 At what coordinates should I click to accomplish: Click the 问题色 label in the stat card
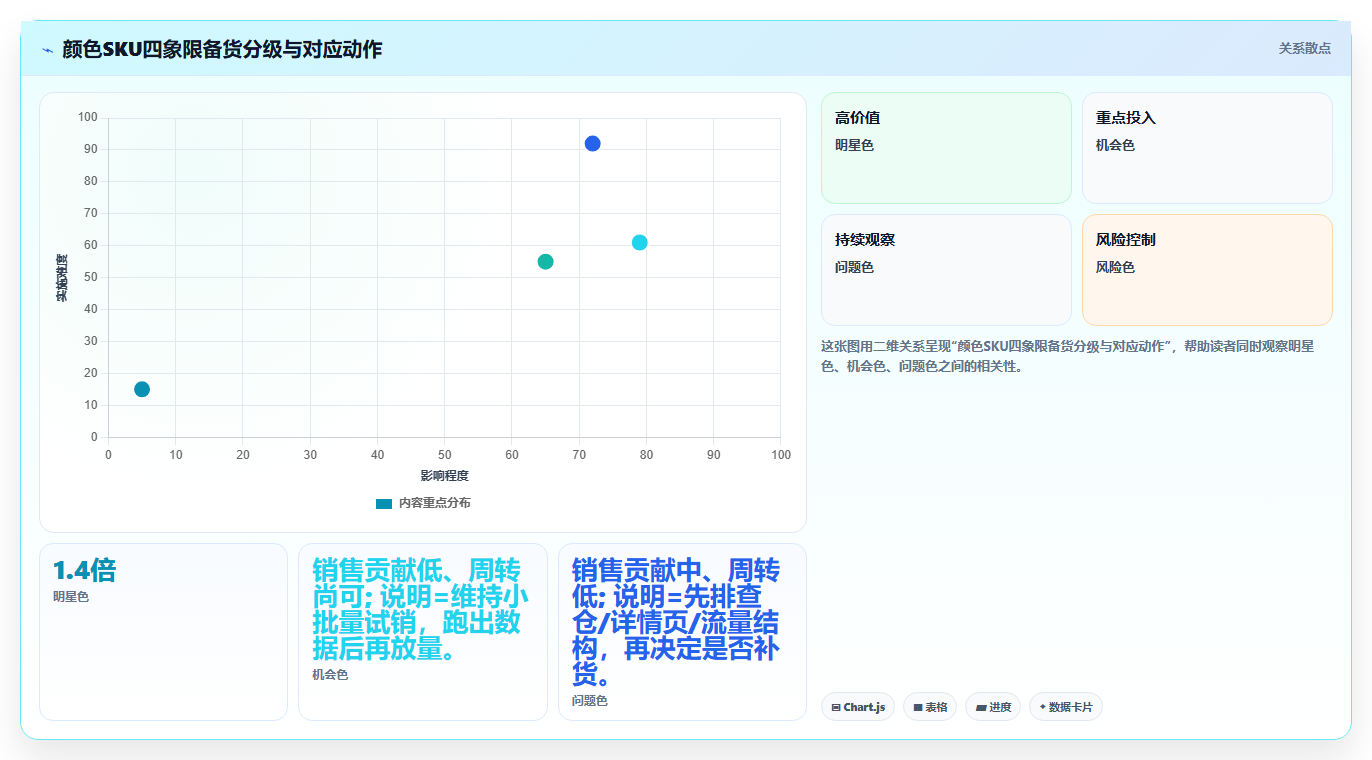pos(590,701)
